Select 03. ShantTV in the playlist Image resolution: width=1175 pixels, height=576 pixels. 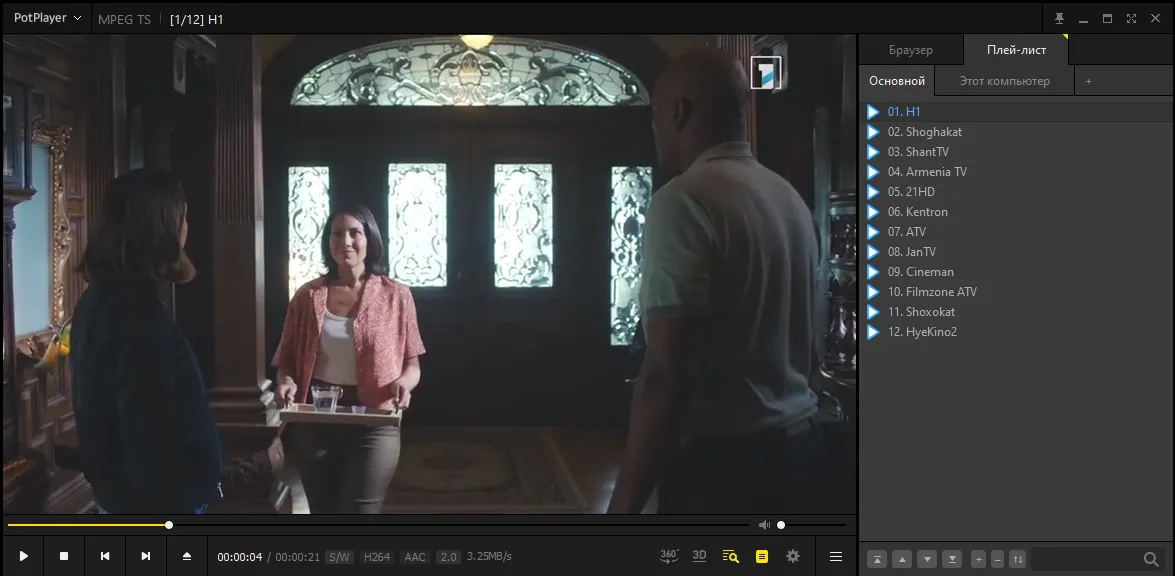coord(1017,152)
